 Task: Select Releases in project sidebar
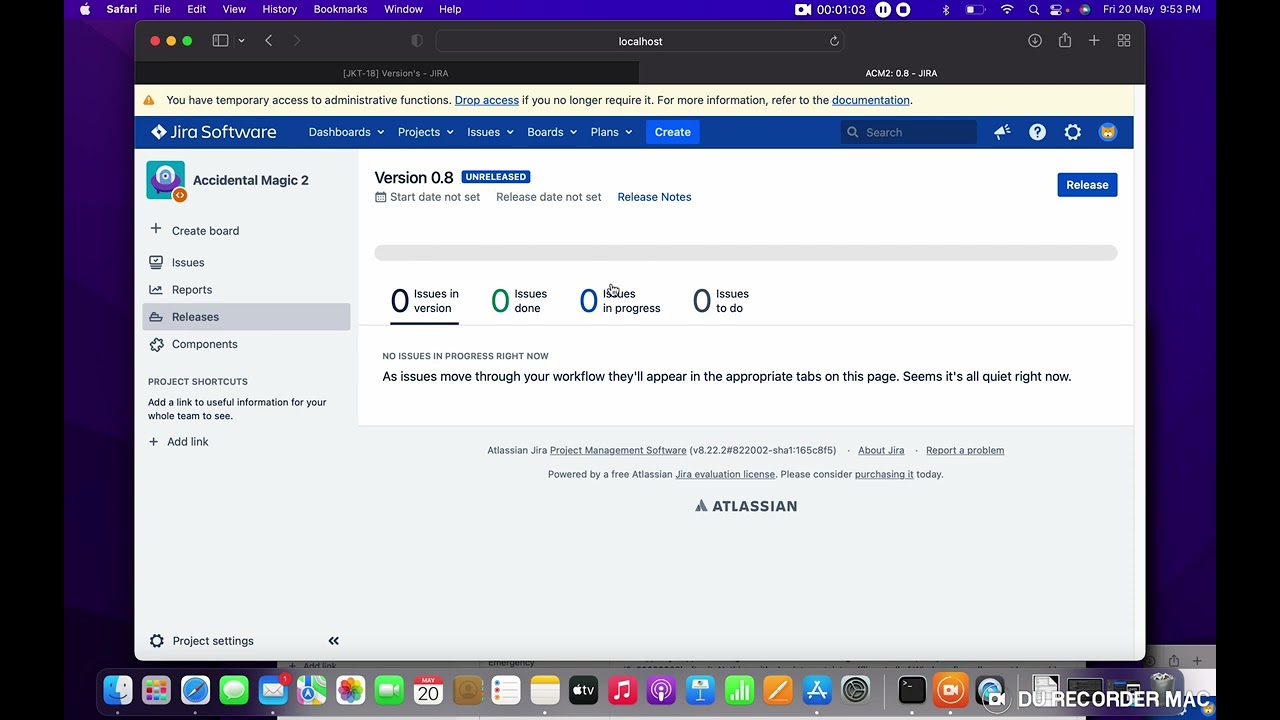point(246,317)
